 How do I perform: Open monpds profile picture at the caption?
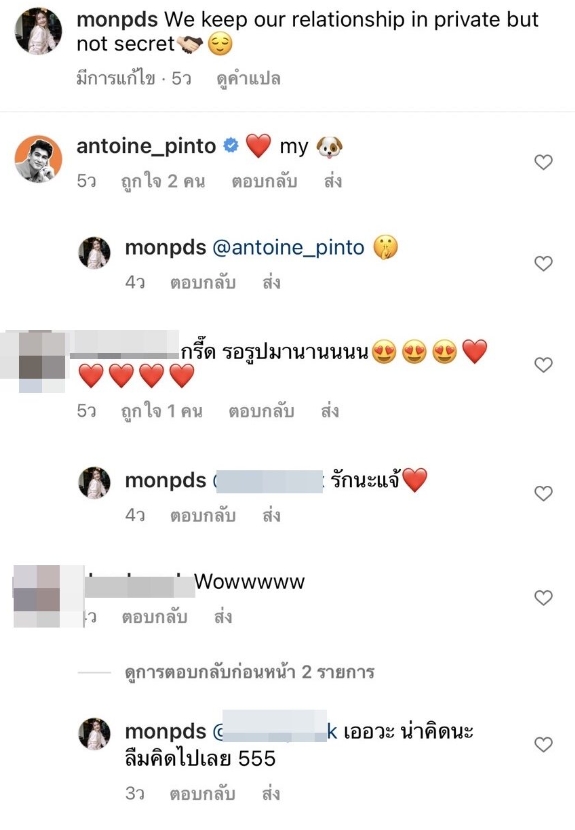(38, 31)
